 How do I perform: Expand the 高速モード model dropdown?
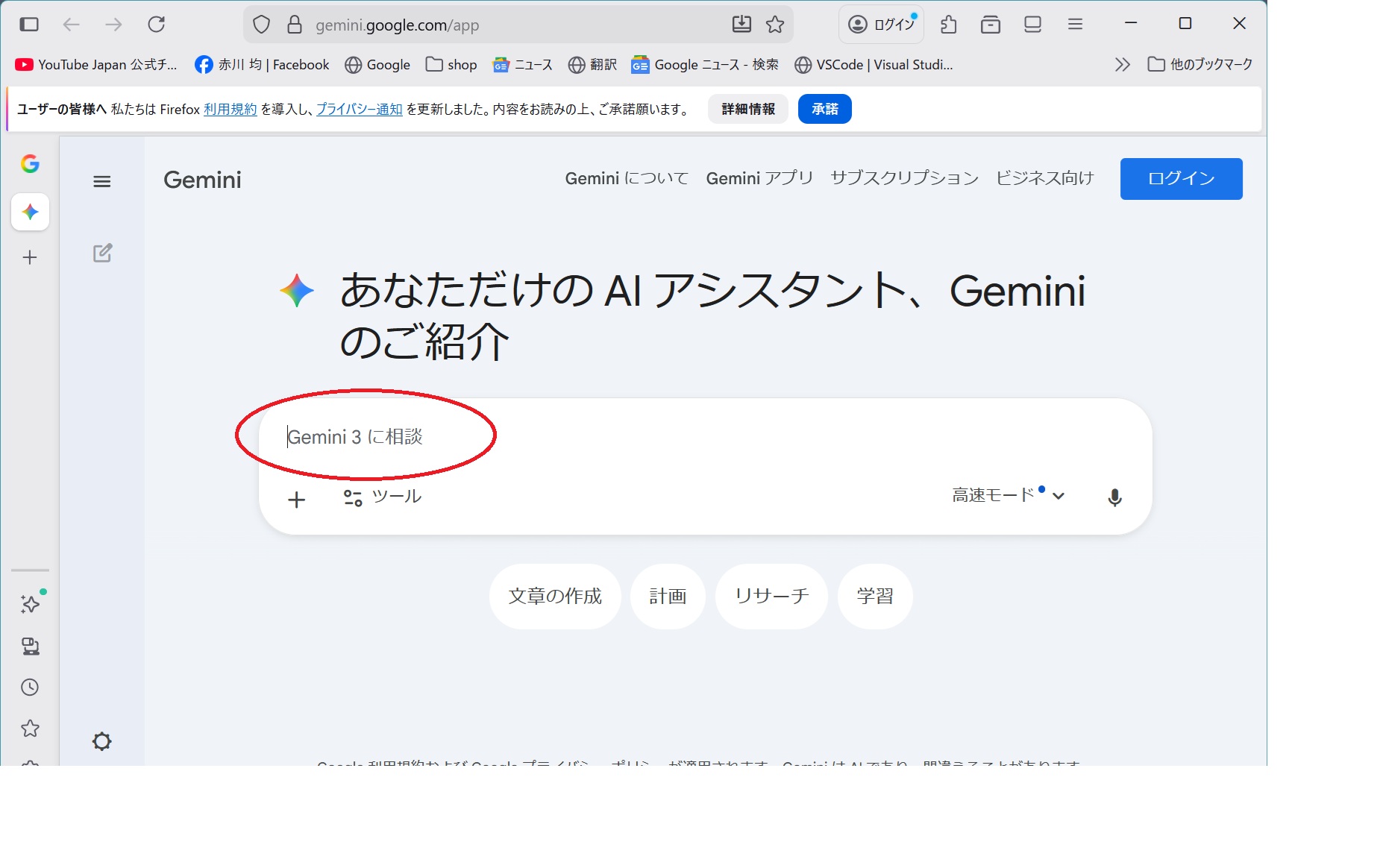tap(1008, 496)
